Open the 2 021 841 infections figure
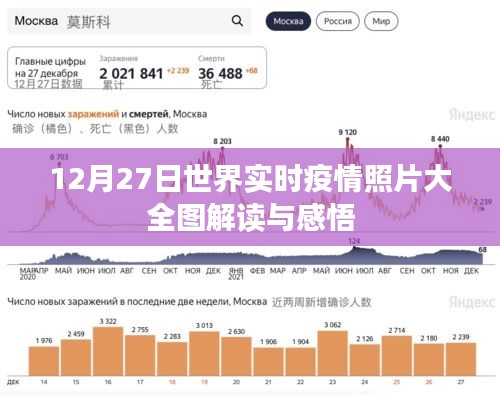 [131, 73]
